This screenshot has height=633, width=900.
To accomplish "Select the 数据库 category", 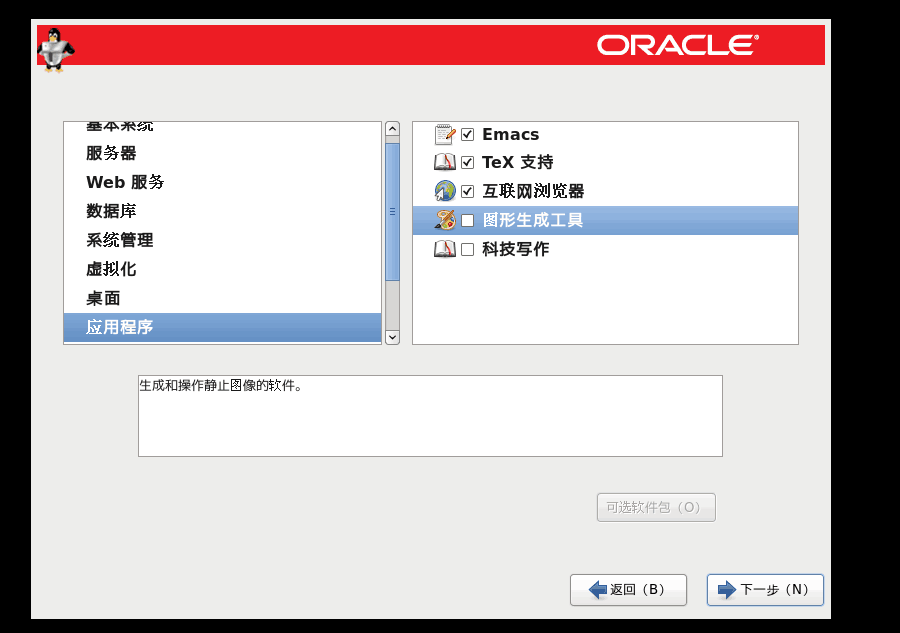I will [111, 211].
